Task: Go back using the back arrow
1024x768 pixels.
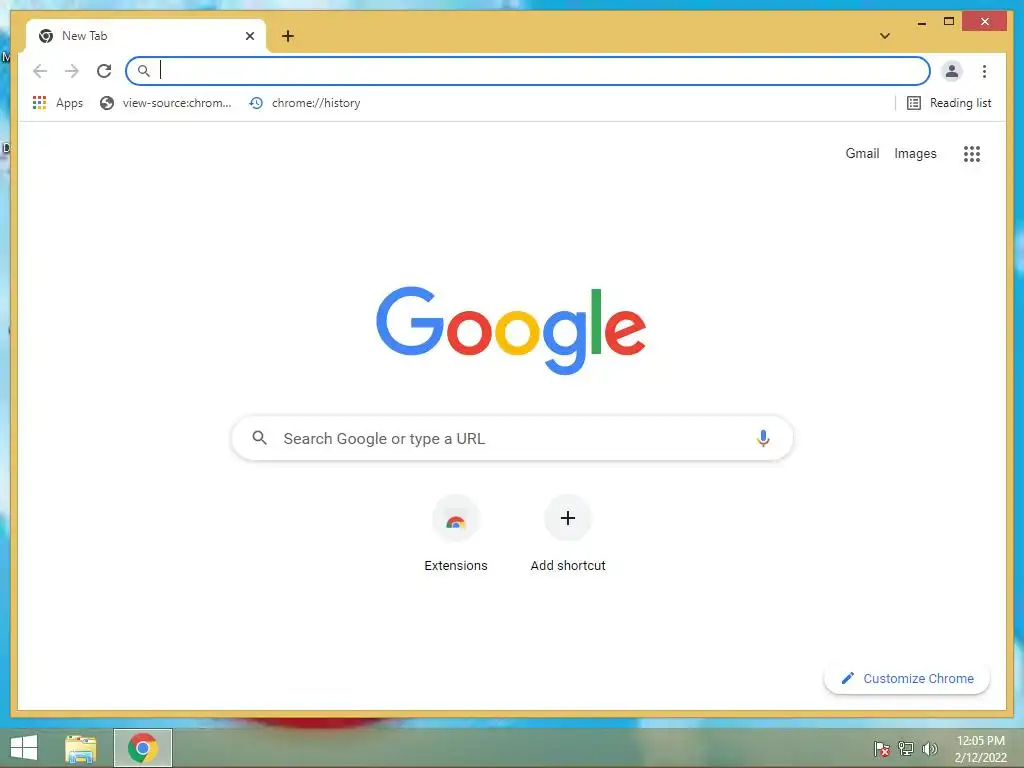Action: click(40, 71)
